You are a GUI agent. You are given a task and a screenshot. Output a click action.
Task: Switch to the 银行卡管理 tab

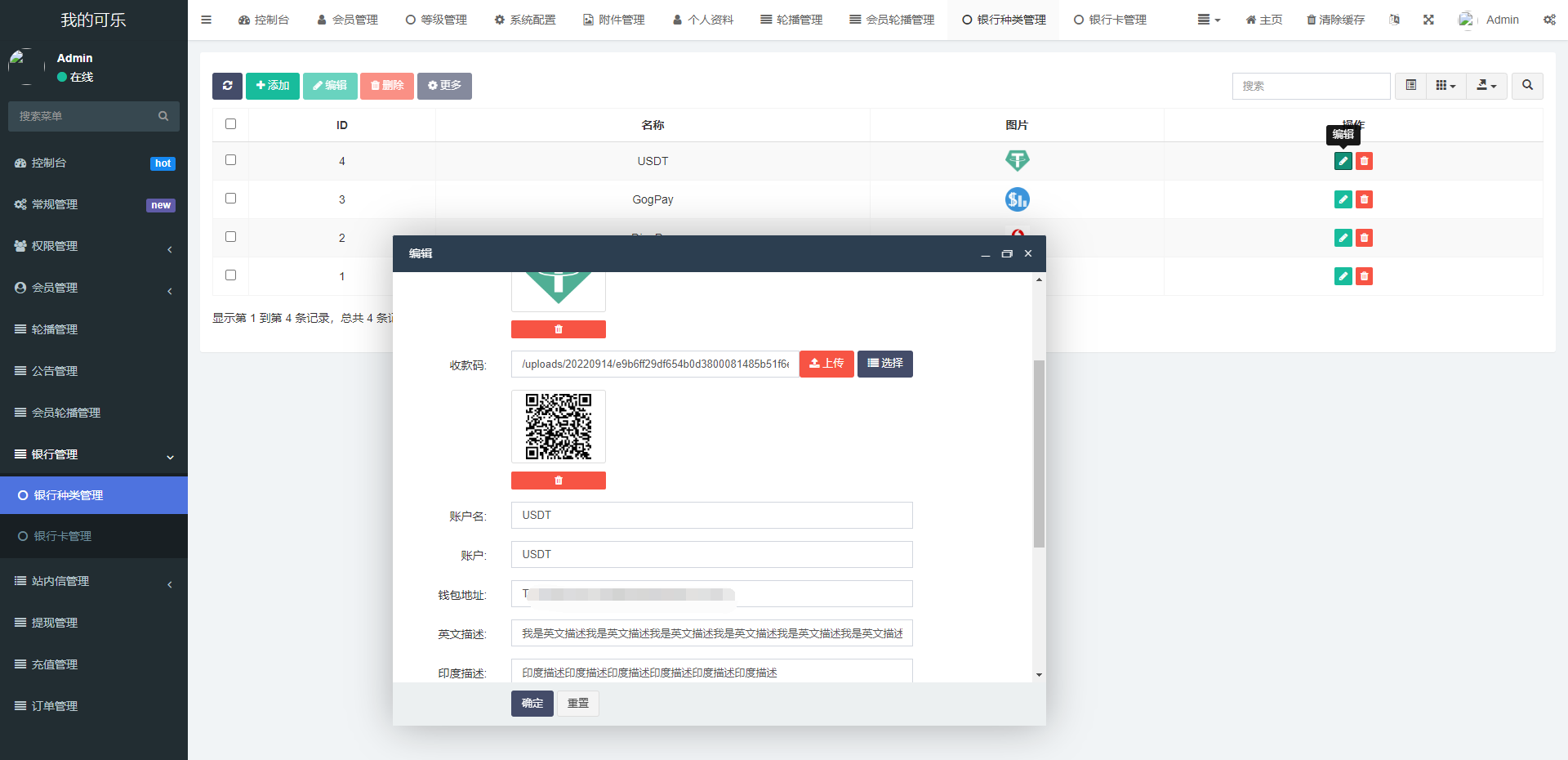(x=1110, y=20)
